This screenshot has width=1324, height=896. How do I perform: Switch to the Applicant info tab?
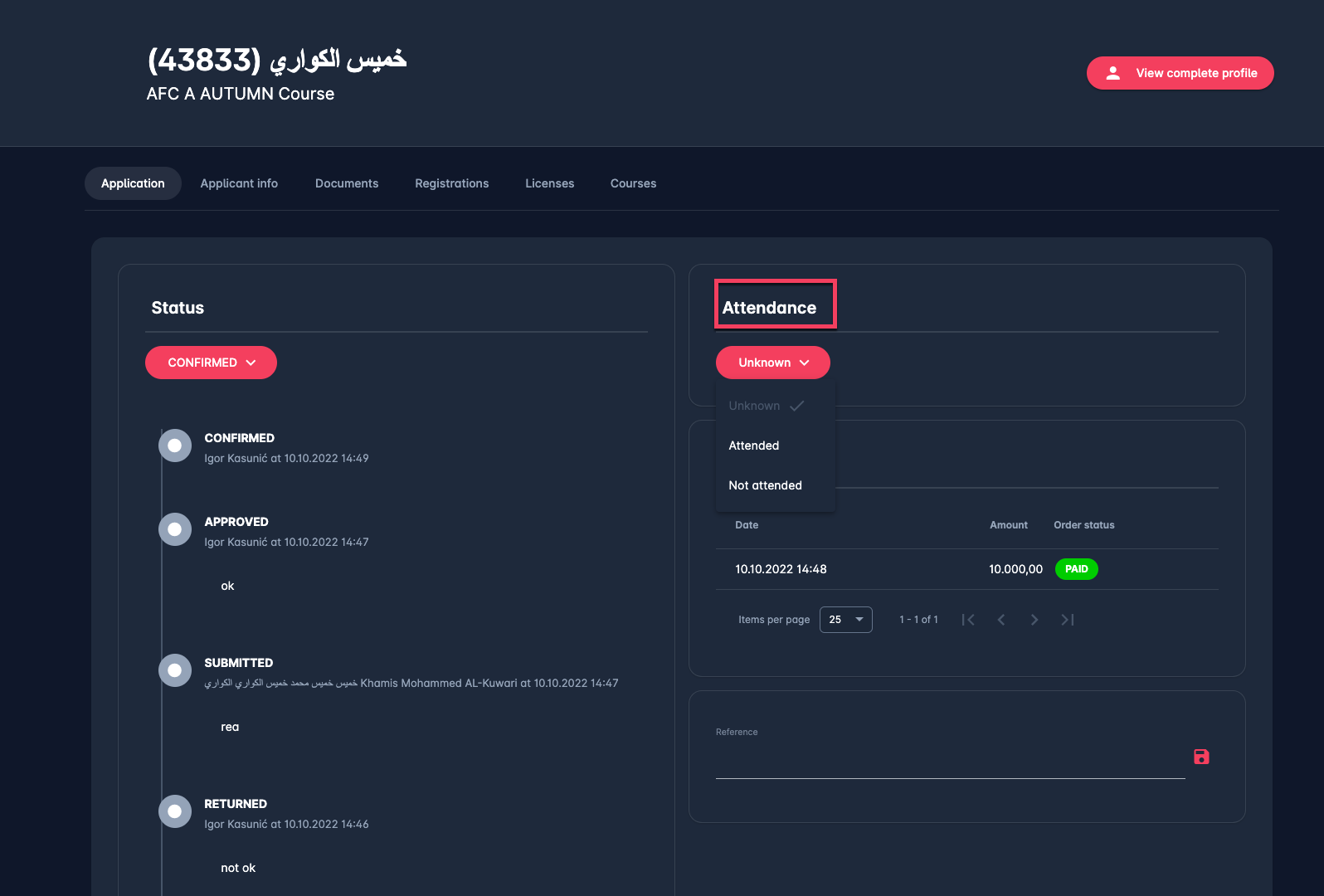(x=239, y=183)
